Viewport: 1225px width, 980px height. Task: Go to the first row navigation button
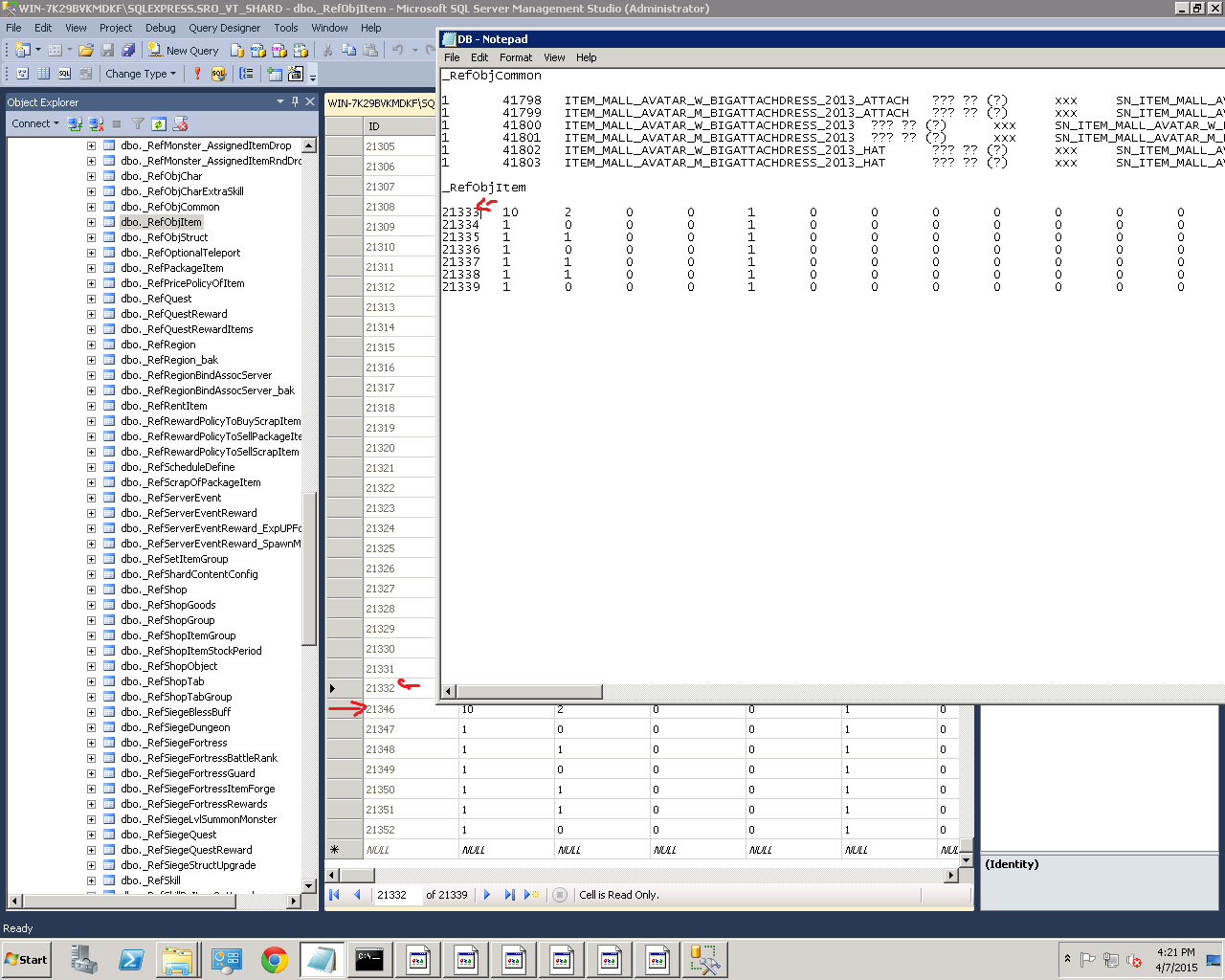click(x=334, y=895)
